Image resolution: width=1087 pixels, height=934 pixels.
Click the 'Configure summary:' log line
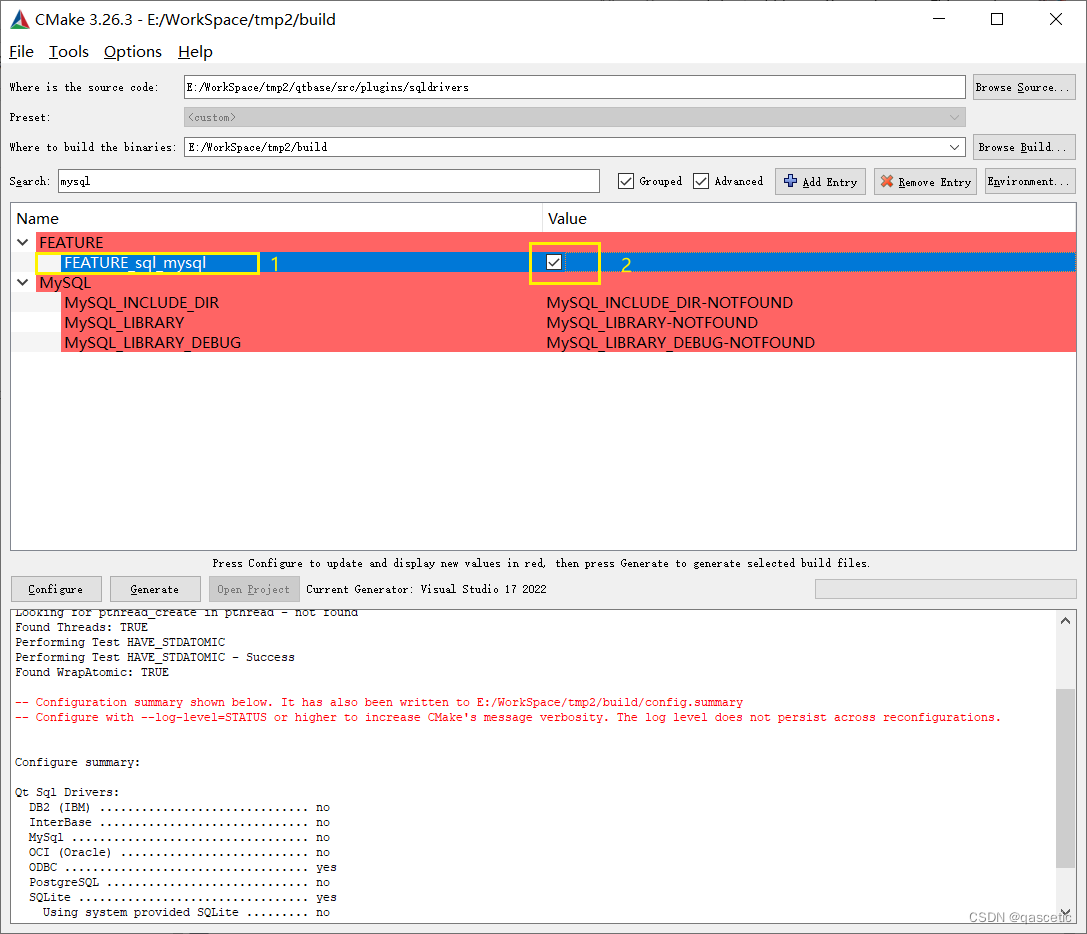tap(78, 762)
